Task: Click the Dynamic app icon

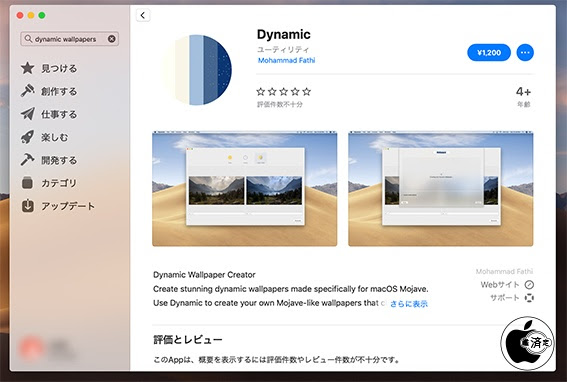Action: [196, 70]
